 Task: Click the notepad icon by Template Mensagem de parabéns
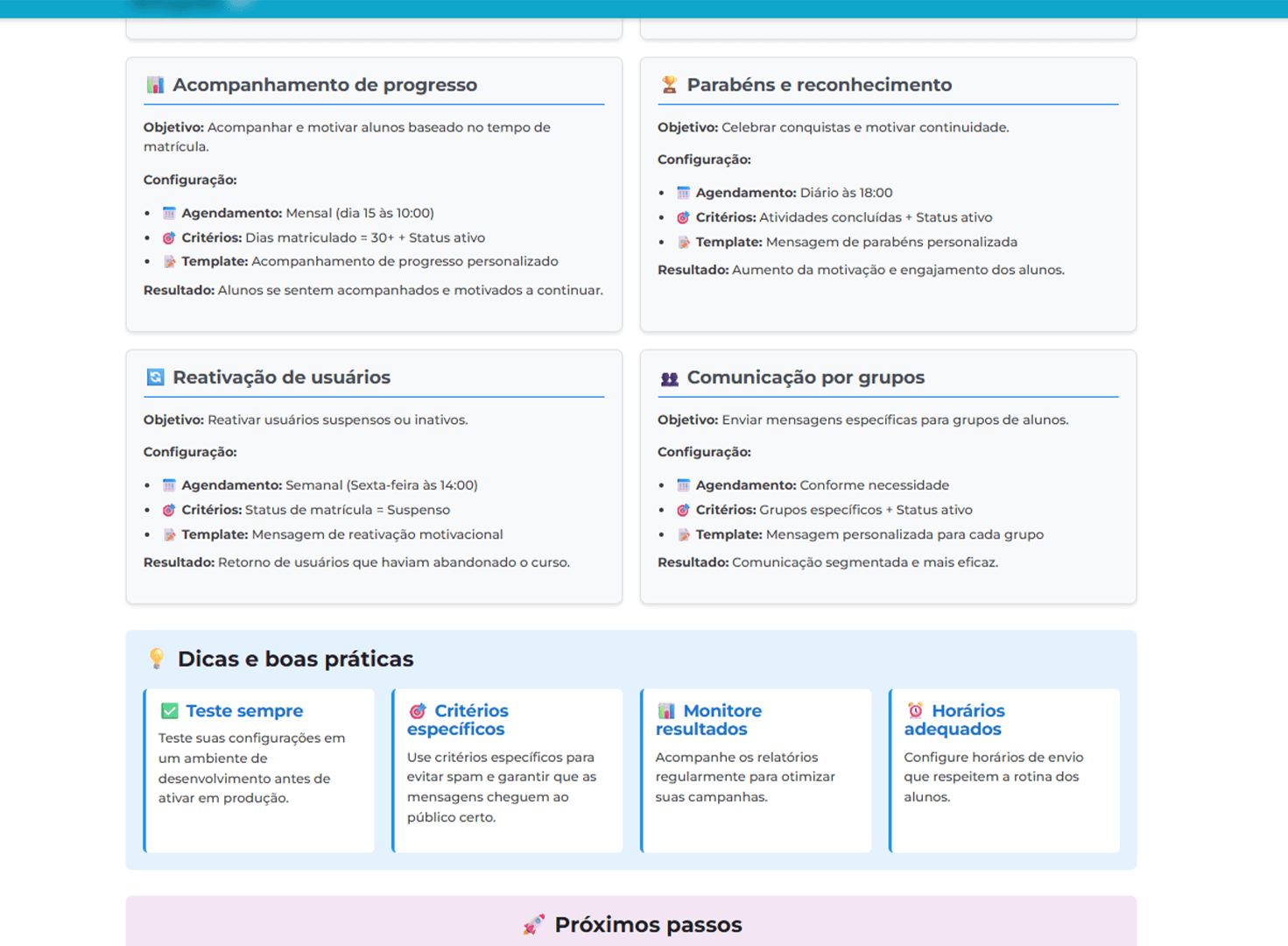(684, 243)
